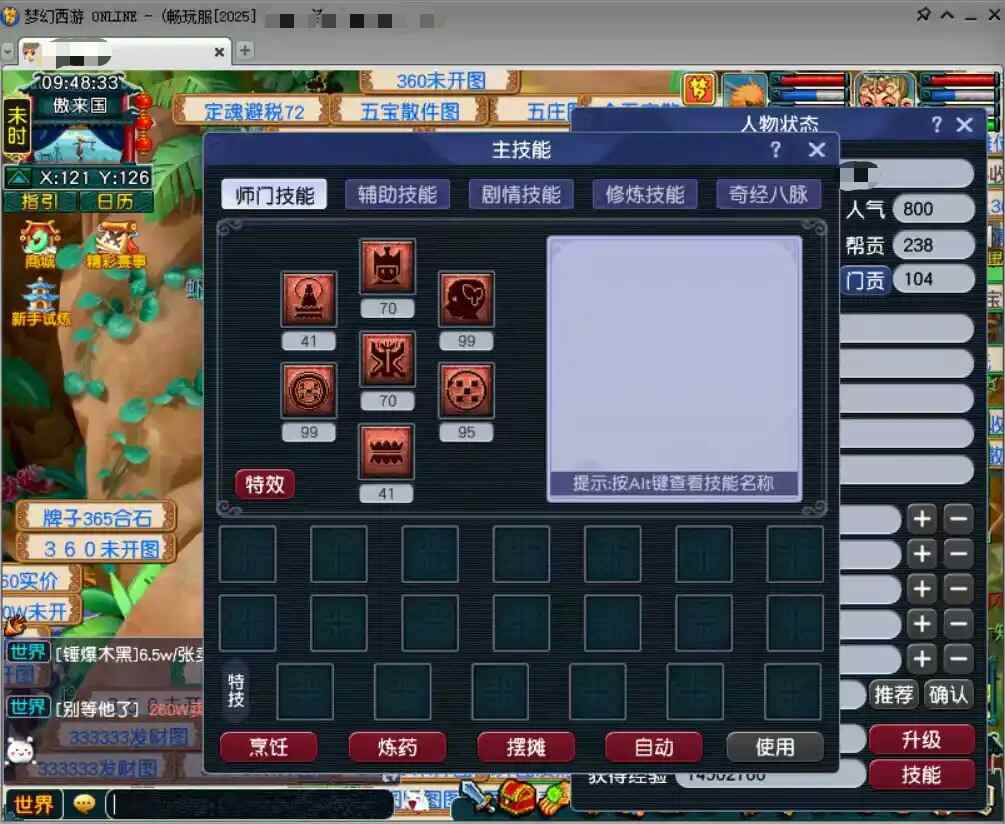Click the 帮贡 value 238 field
This screenshot has height=824, width=1005.
pyautogui.click(x=933, y=245)
